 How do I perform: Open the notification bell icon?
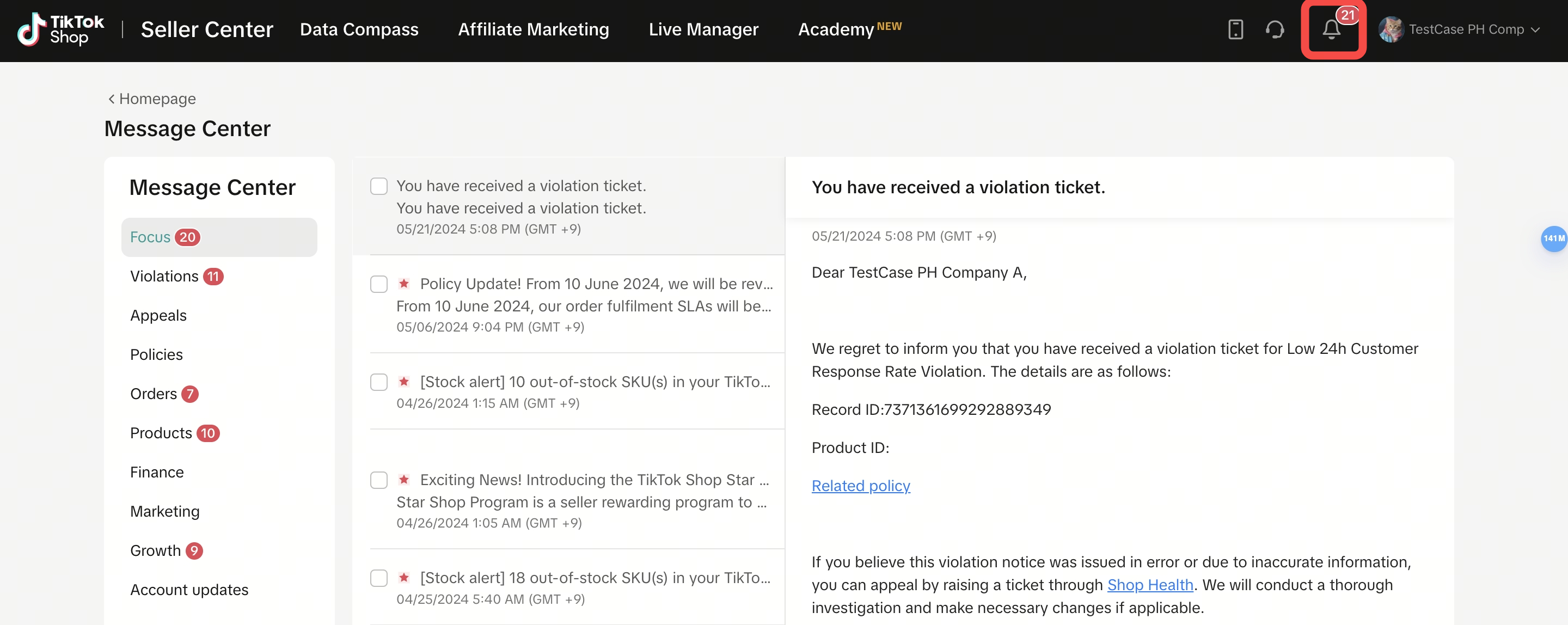coord(1332,29)
